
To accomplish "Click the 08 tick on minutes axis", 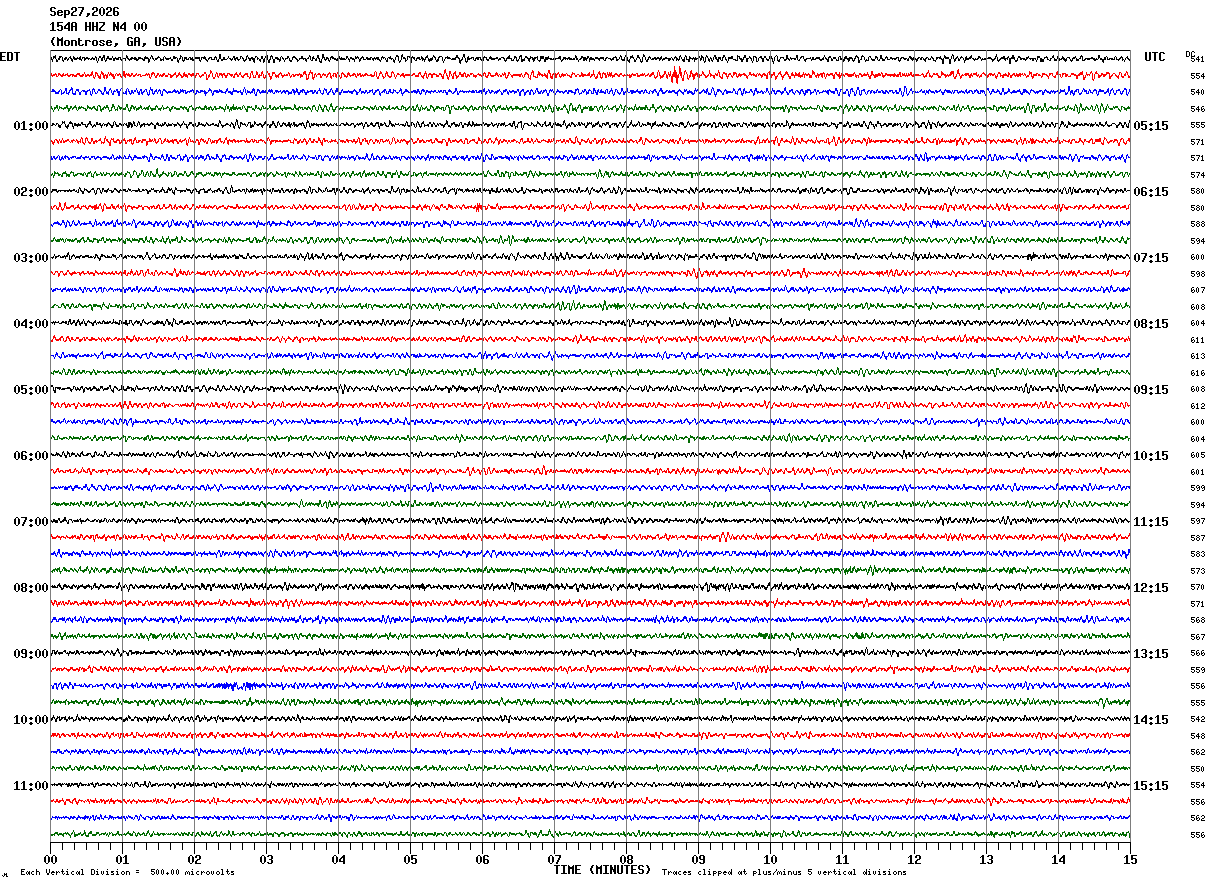I will pyautogui.click(x=626, y=859).
